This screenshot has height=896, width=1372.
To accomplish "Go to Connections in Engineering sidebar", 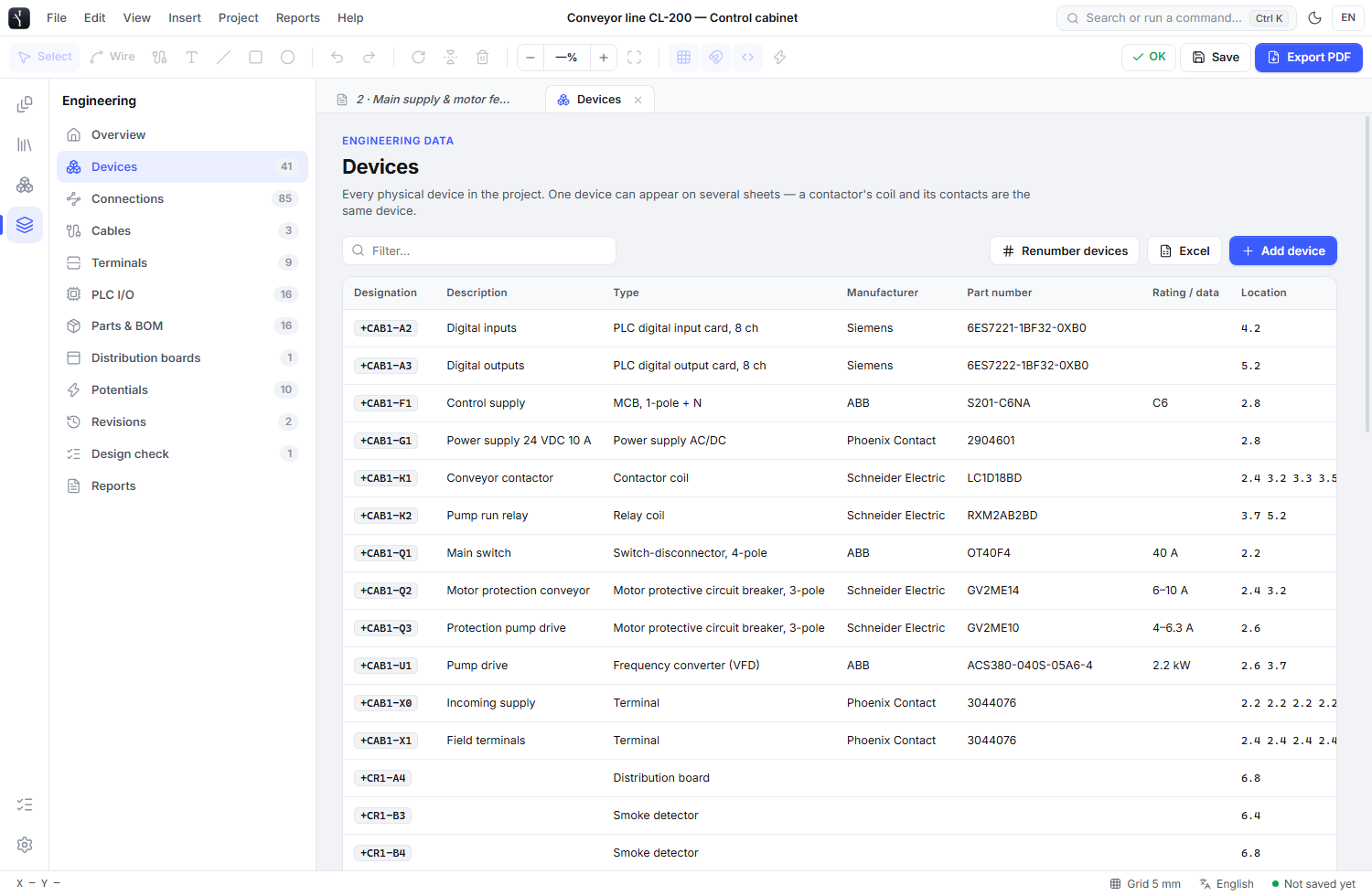I will click(x=183, y=198).
